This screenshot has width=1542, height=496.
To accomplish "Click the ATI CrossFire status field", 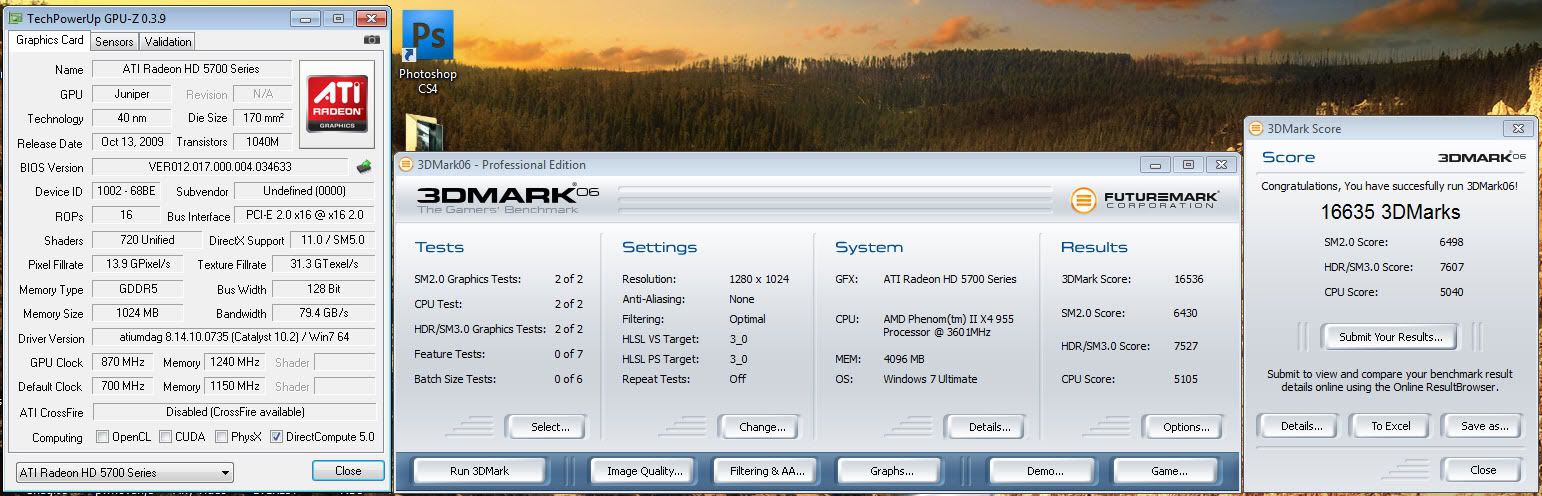I will [233, 411].
